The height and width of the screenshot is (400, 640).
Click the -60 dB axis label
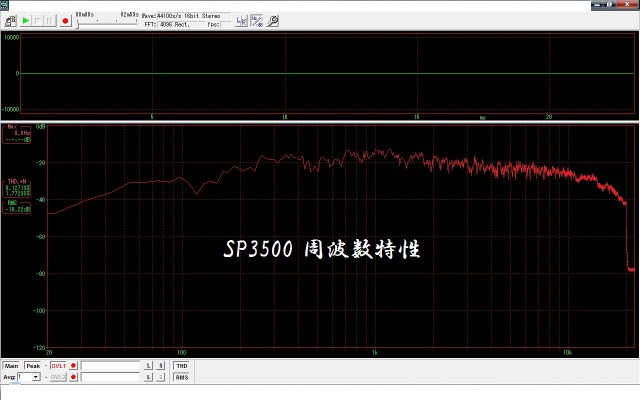40,237
